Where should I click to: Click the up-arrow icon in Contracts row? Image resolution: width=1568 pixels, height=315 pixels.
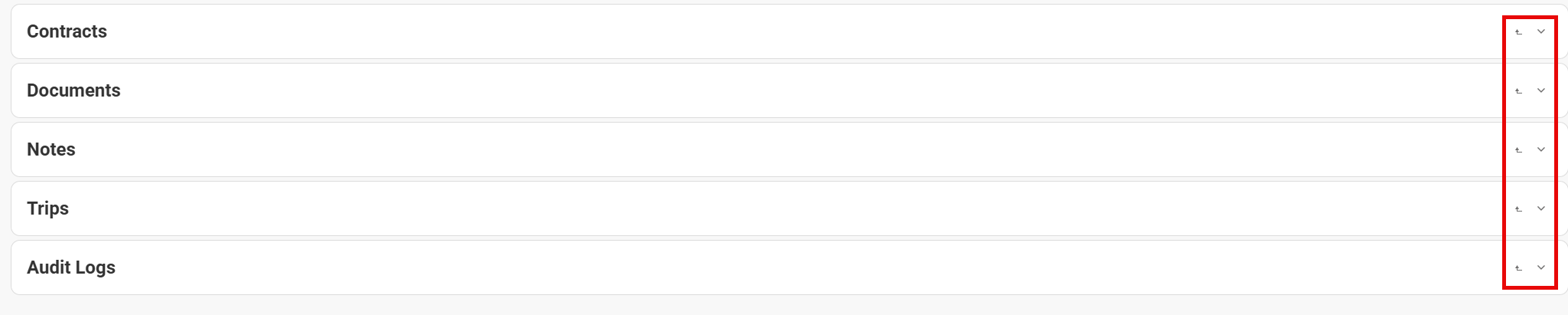click(1519, 32)
